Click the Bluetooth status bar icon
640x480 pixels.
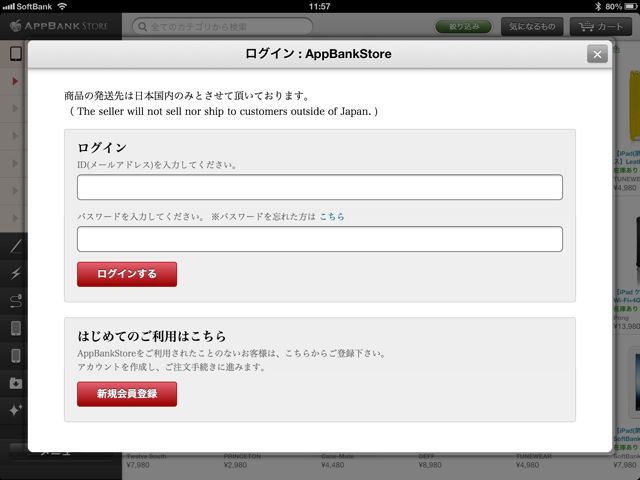pos(598,6)
